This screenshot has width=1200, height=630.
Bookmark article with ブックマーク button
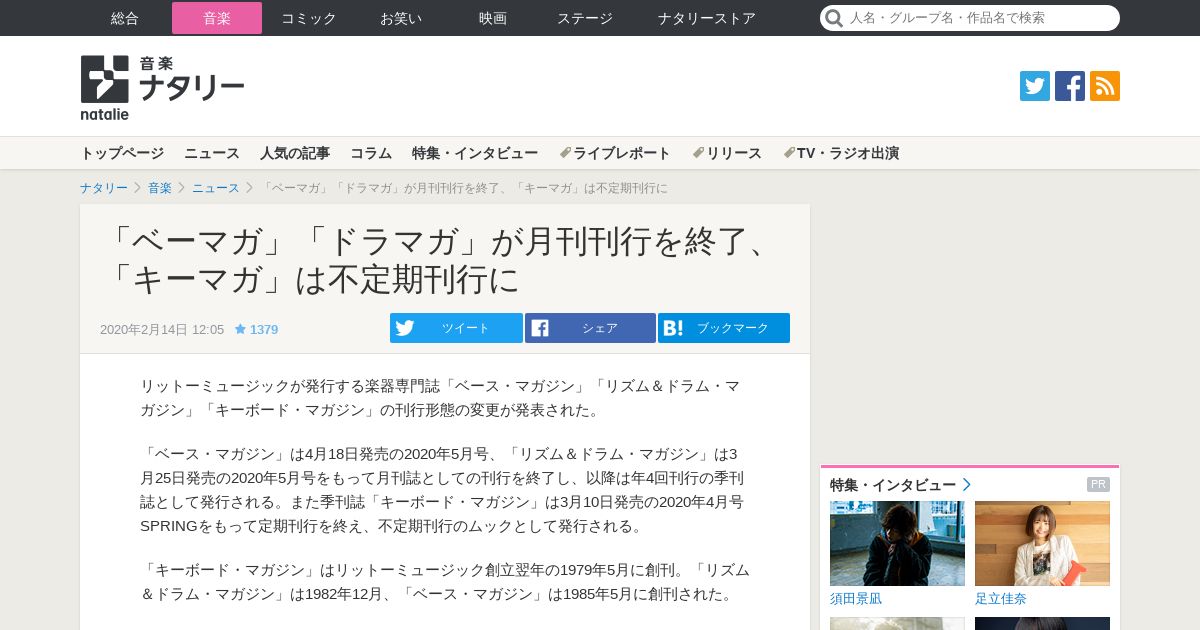click(x=724, y=328)
